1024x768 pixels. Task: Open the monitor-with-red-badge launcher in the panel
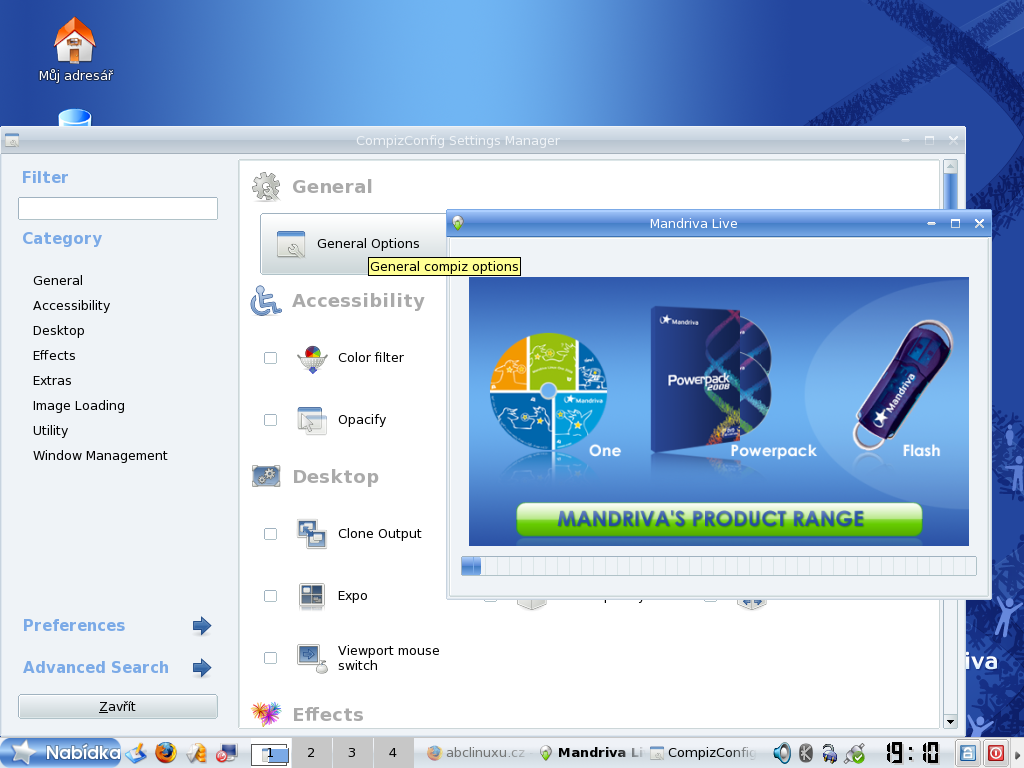click(x=227, y=753)
